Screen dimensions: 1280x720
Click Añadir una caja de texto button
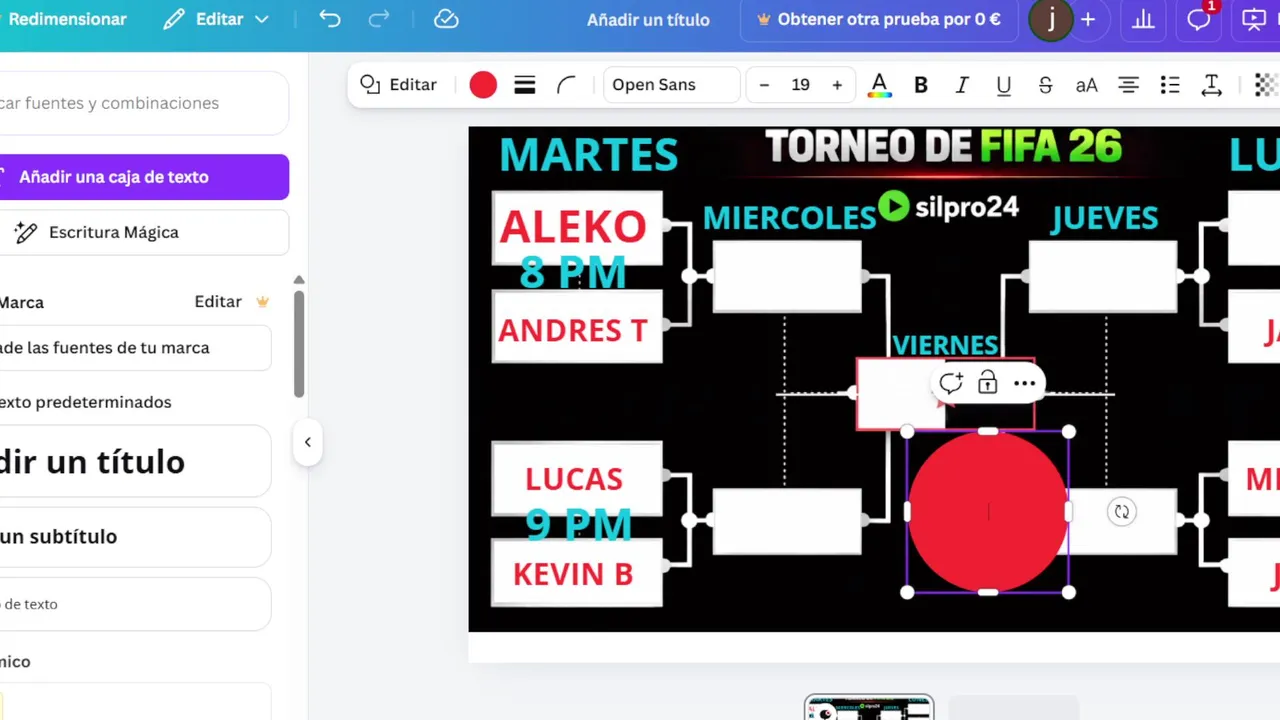click(144, 177)
